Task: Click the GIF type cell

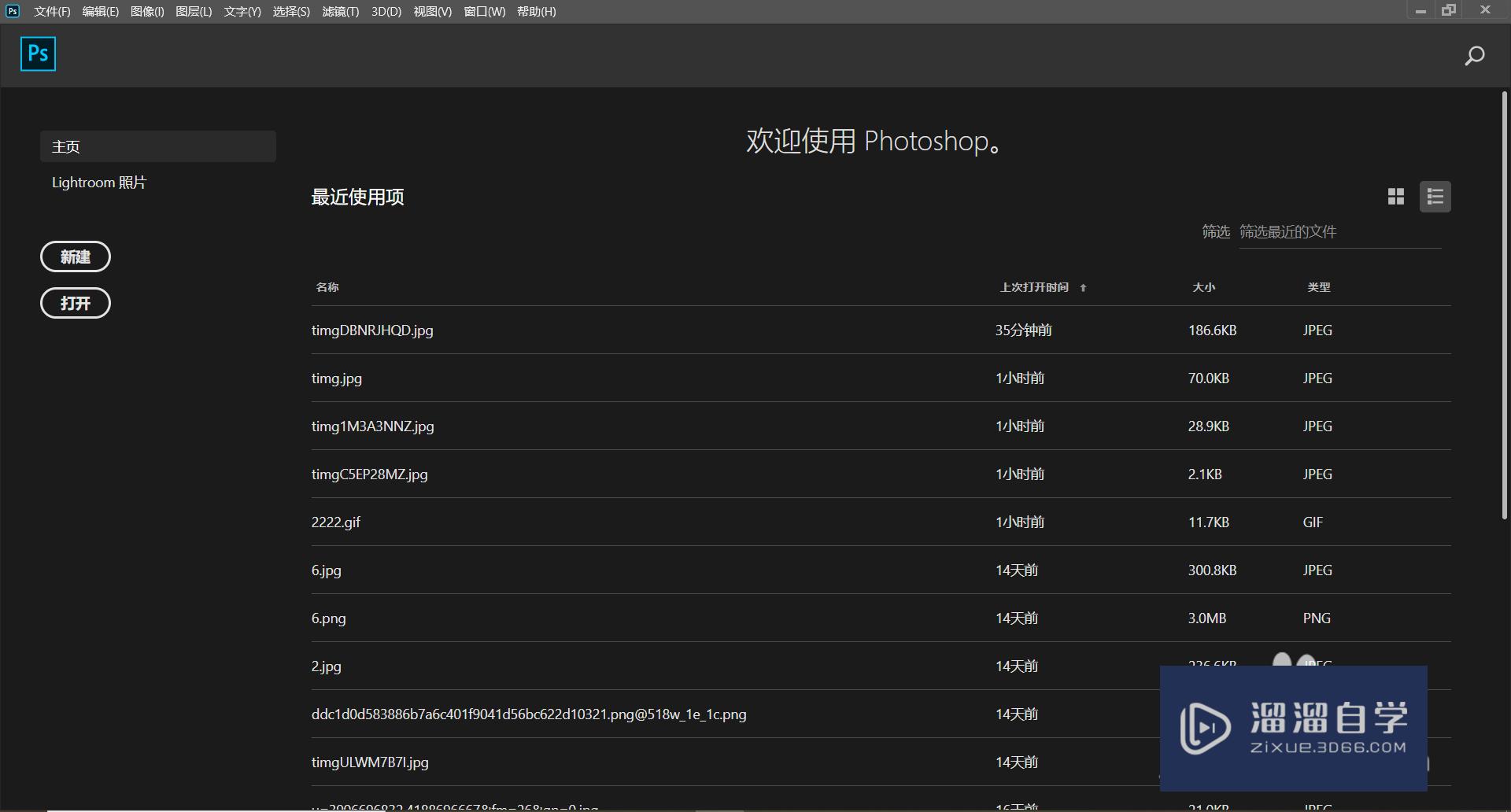Action: click(1313, 522)
